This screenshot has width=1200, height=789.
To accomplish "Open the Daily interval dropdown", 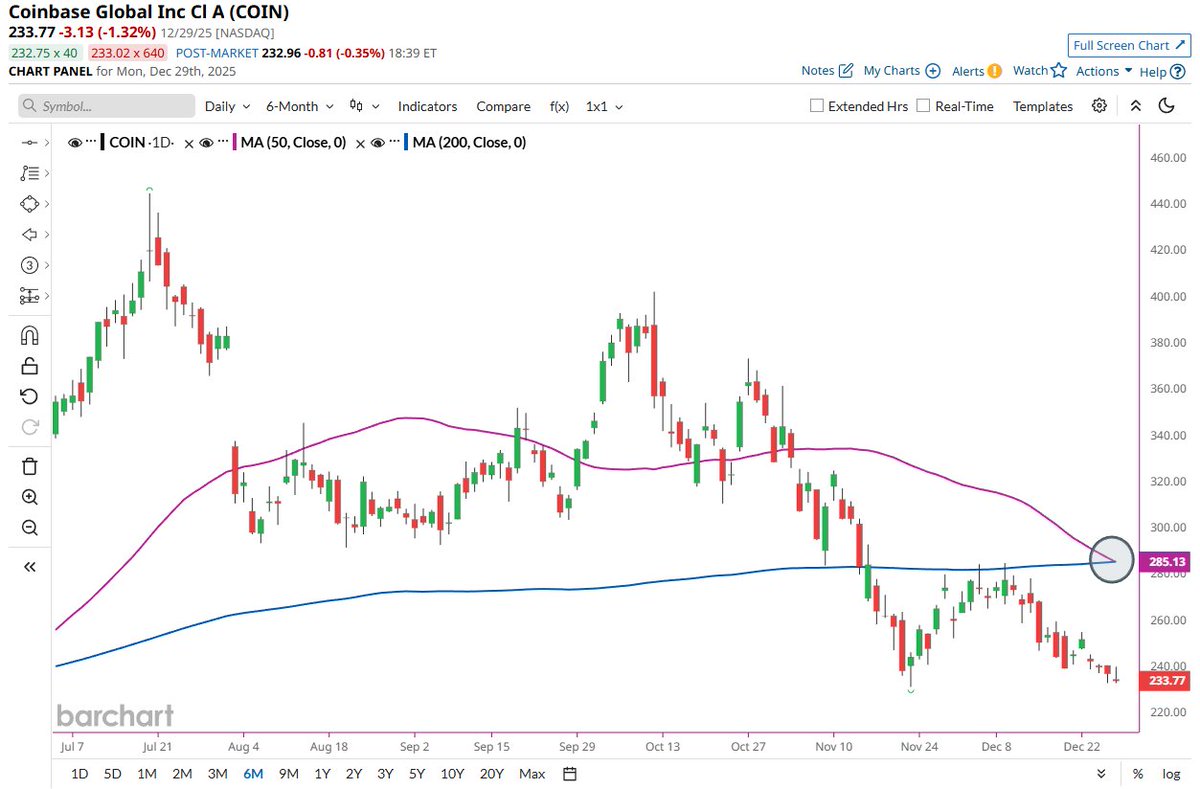I will (x=227, y=106).
